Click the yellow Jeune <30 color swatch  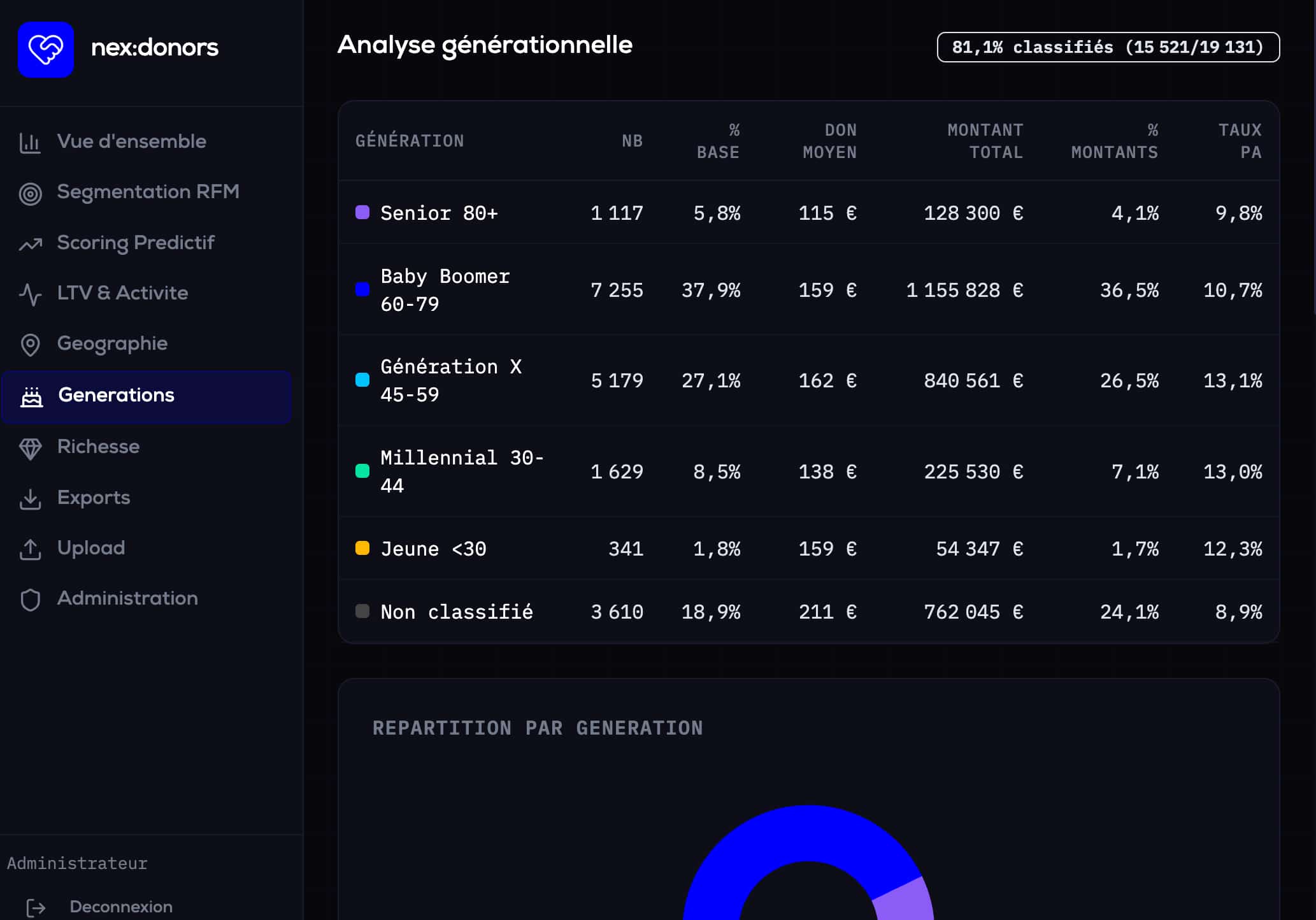362,548
